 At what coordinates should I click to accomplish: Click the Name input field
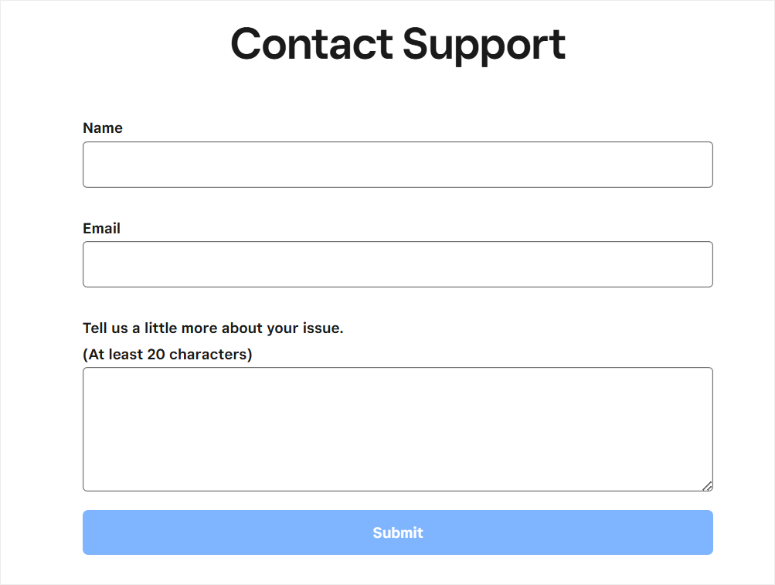(x=397, y=164)
